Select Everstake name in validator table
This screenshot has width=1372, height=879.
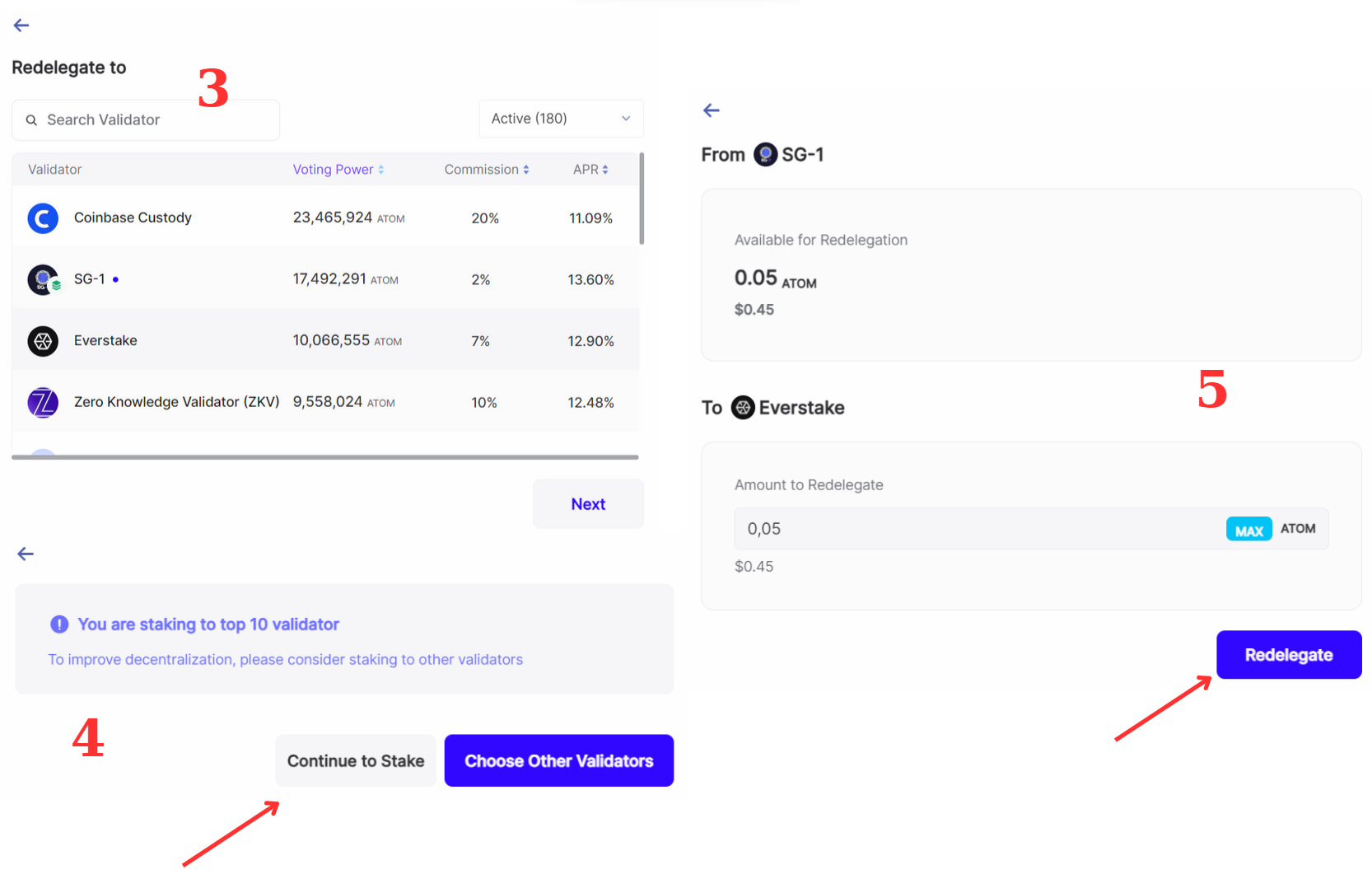pos(105,341)
